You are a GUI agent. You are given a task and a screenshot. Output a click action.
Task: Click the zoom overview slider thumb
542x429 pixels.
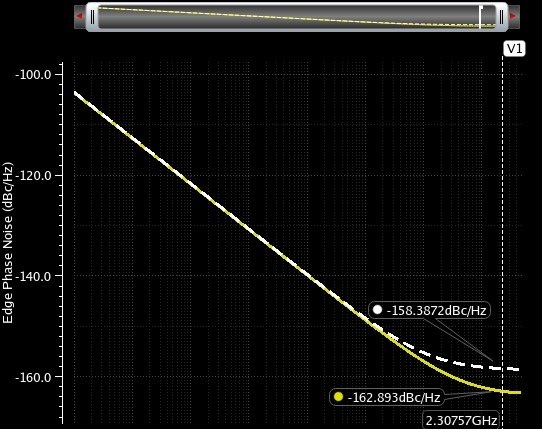point(297,17)
